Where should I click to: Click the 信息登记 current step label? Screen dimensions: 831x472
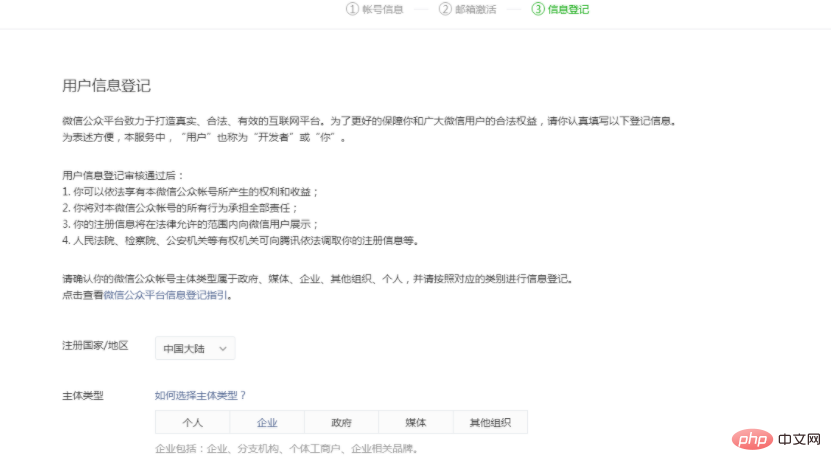(x=568, y=9)
